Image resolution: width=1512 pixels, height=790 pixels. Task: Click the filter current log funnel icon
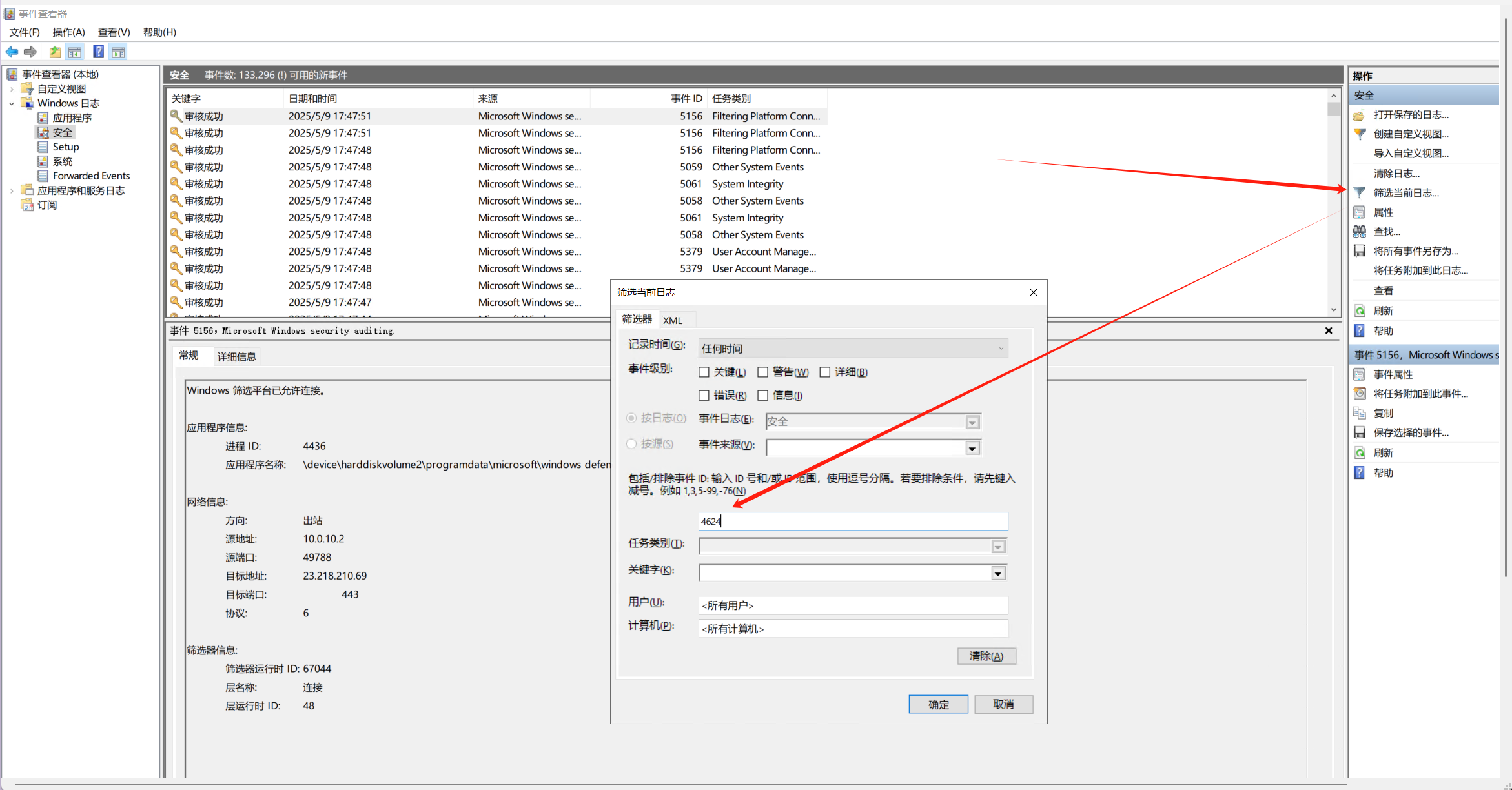pyautogui.click(x=1360, y=192)
